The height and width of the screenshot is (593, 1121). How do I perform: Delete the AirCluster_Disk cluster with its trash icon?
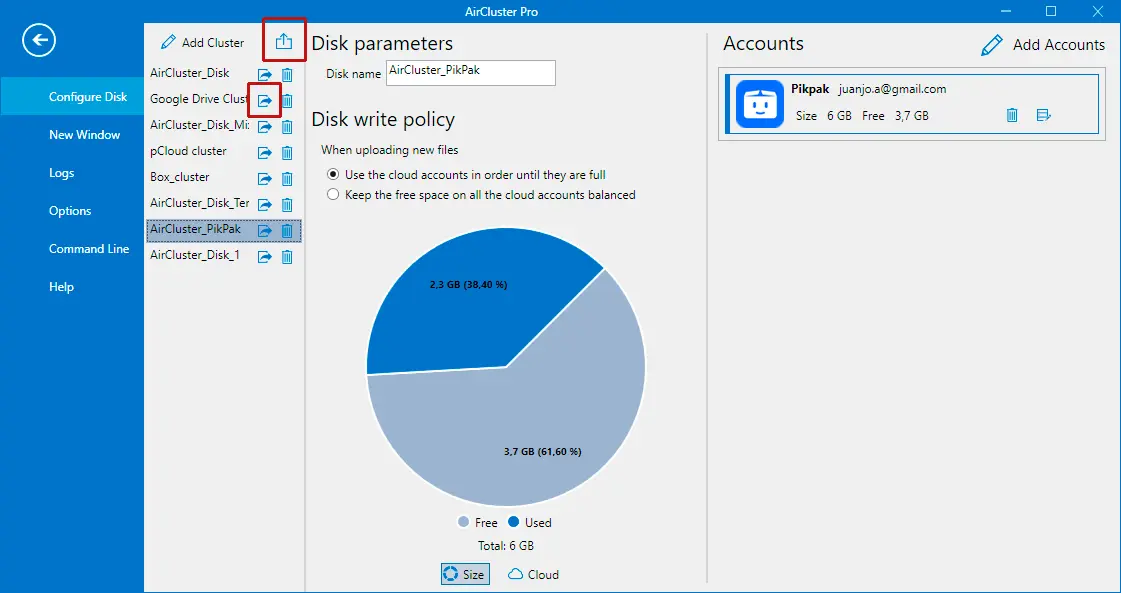[287, 74]
